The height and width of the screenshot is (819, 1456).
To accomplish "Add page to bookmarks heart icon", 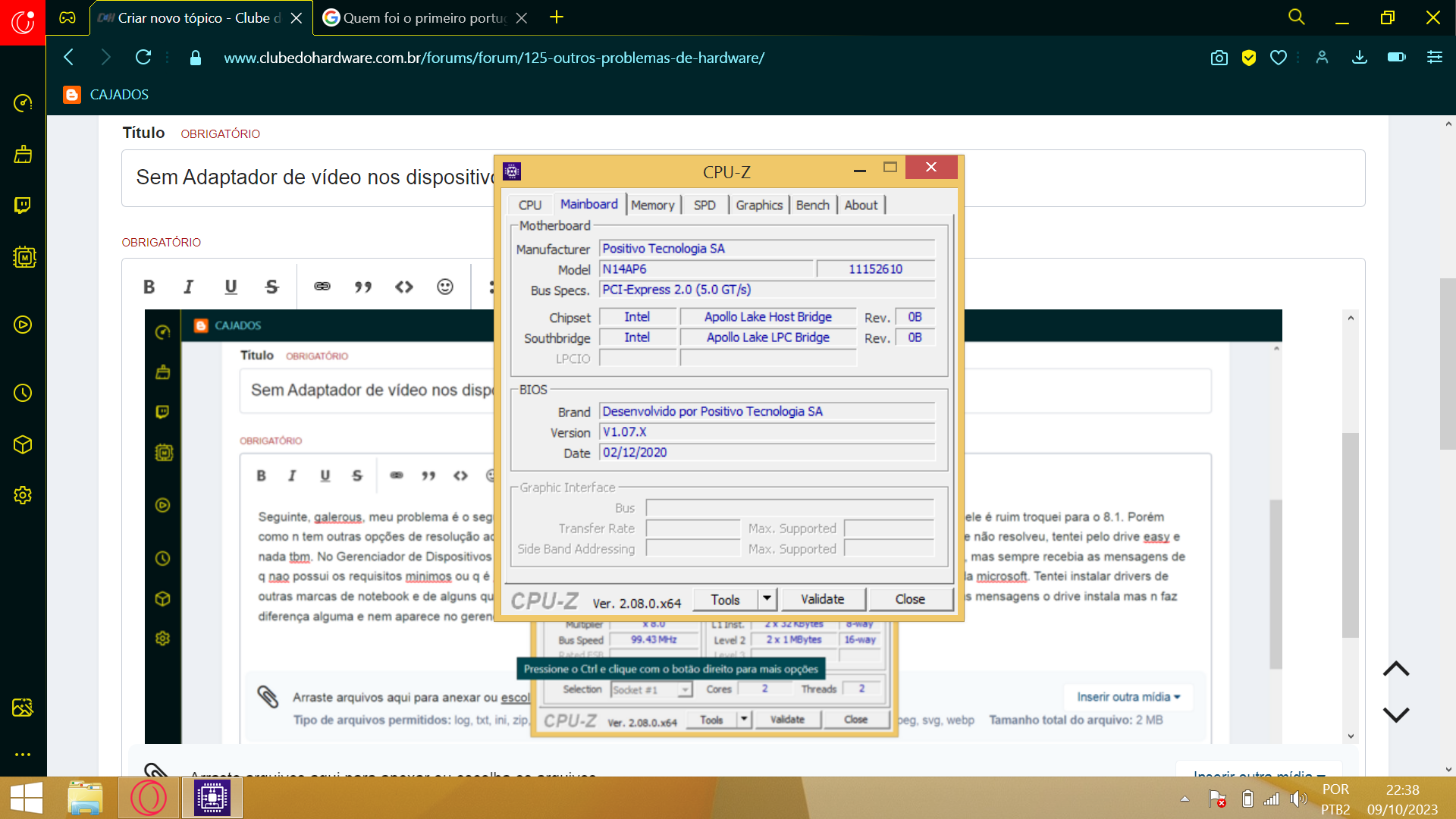I will tap(1279, 58).
